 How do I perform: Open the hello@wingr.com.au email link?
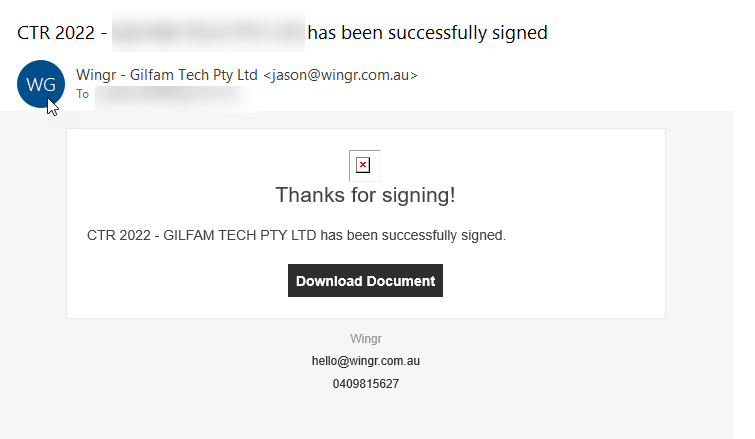point(366,361)
